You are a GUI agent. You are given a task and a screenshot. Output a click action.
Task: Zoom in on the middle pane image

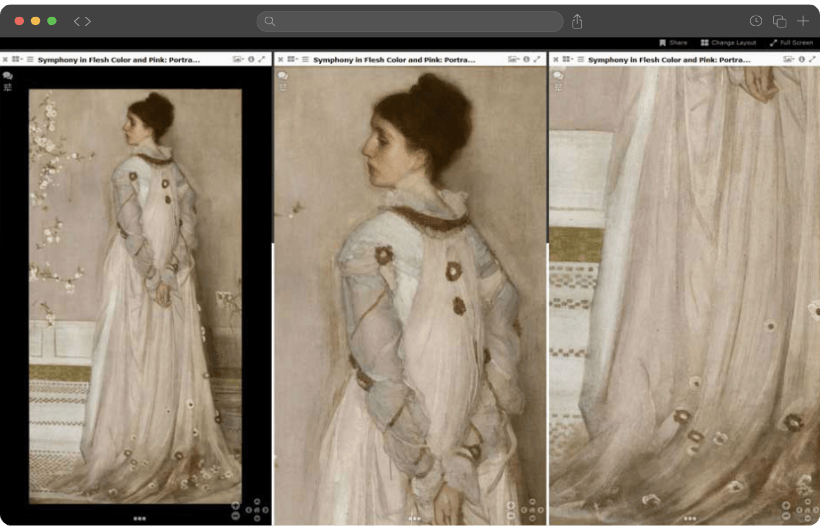511,505
